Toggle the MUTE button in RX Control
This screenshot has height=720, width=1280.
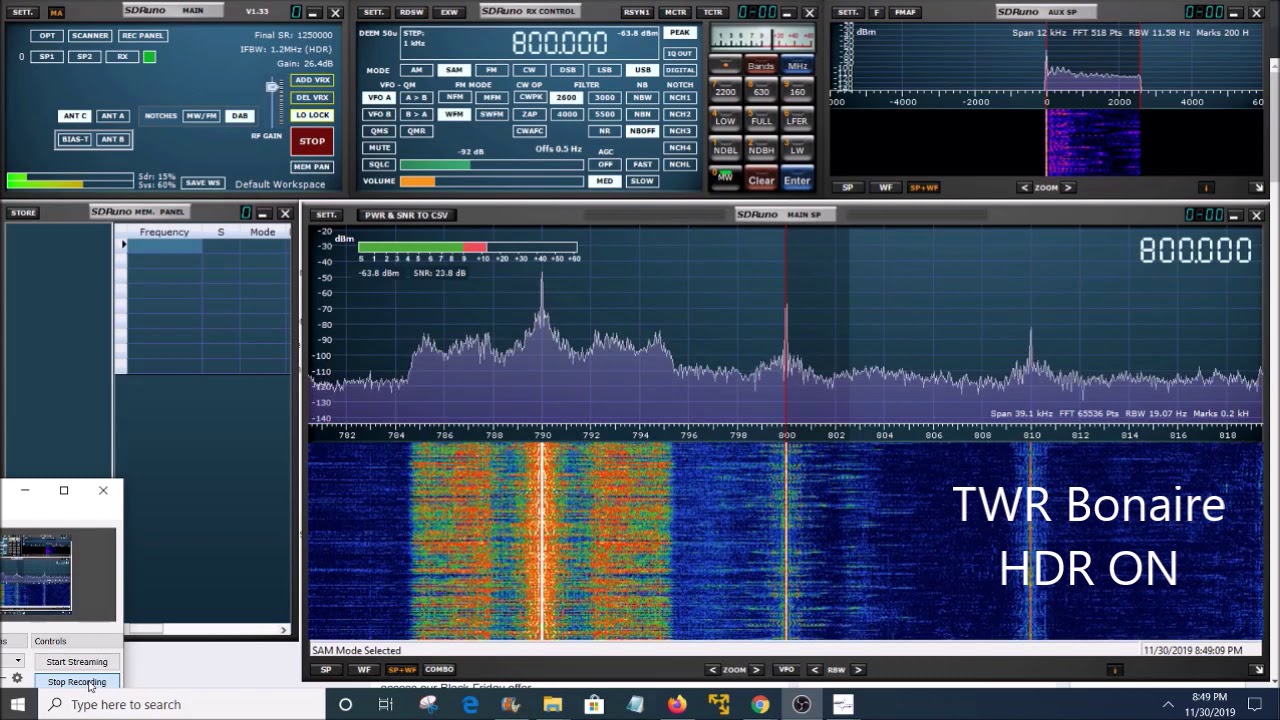[379, 148]
